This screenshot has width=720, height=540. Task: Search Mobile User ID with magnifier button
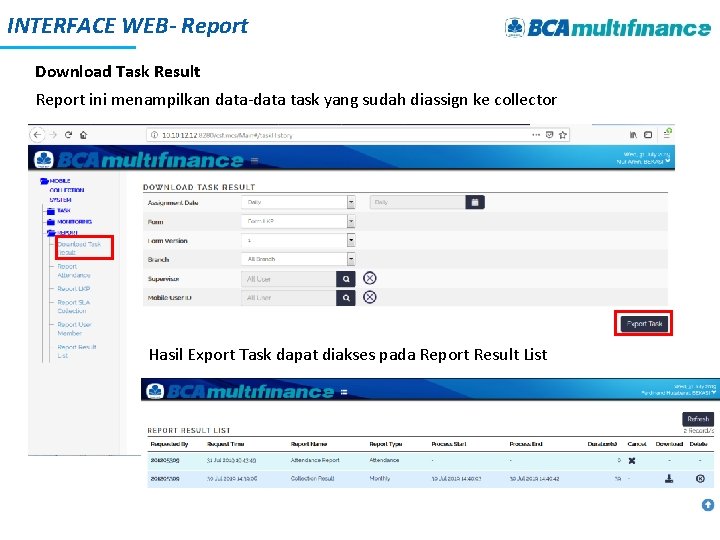(x=346, y=298)
